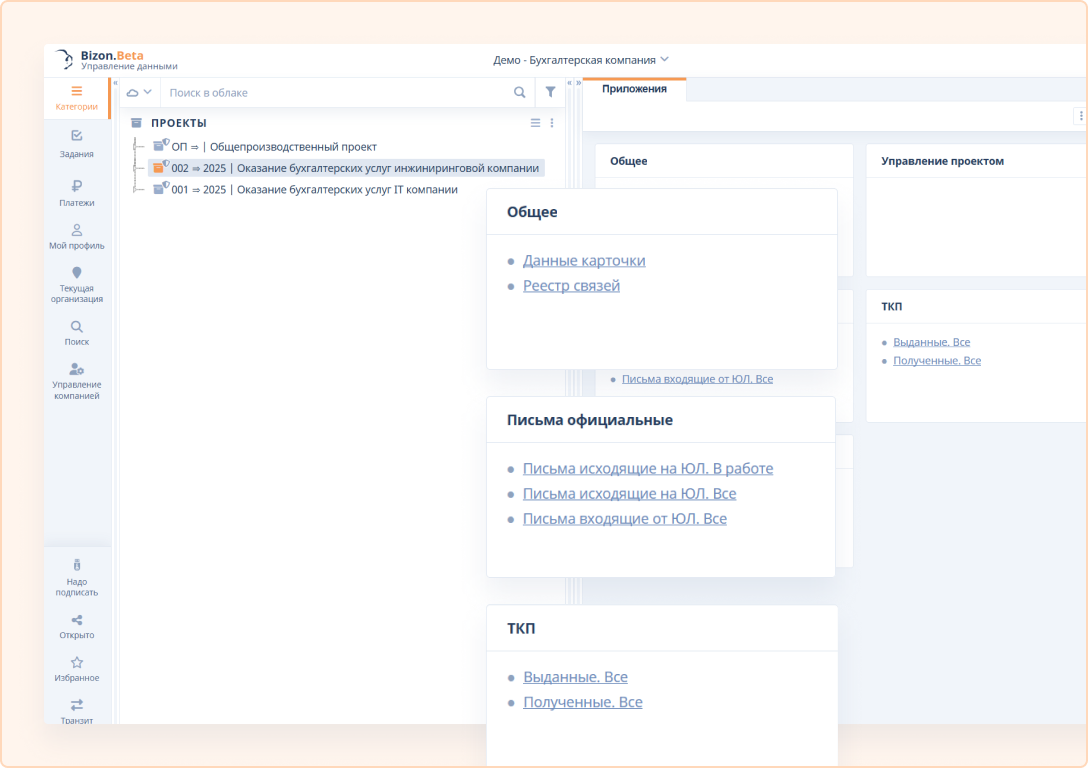Click the magnifier icon in search bar
1088x768 pixels.
pos(520,92)
